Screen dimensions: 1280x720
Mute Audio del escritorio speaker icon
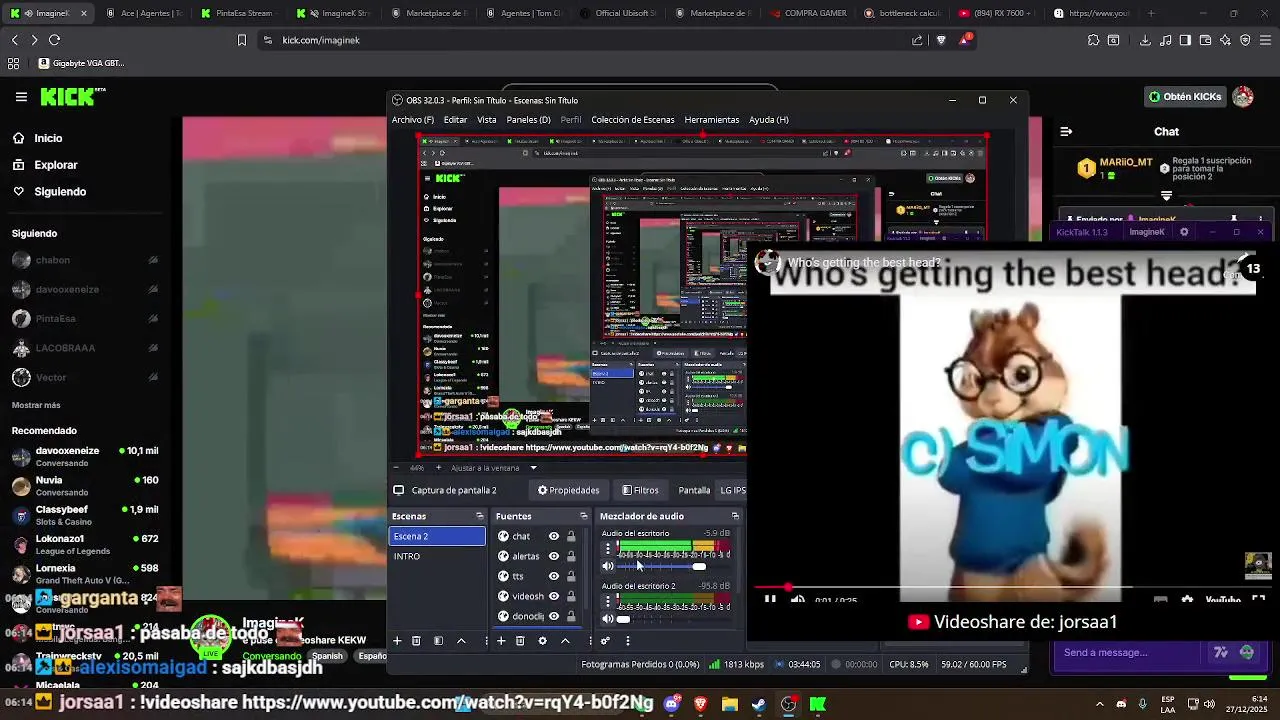click(x=607, y=566)
